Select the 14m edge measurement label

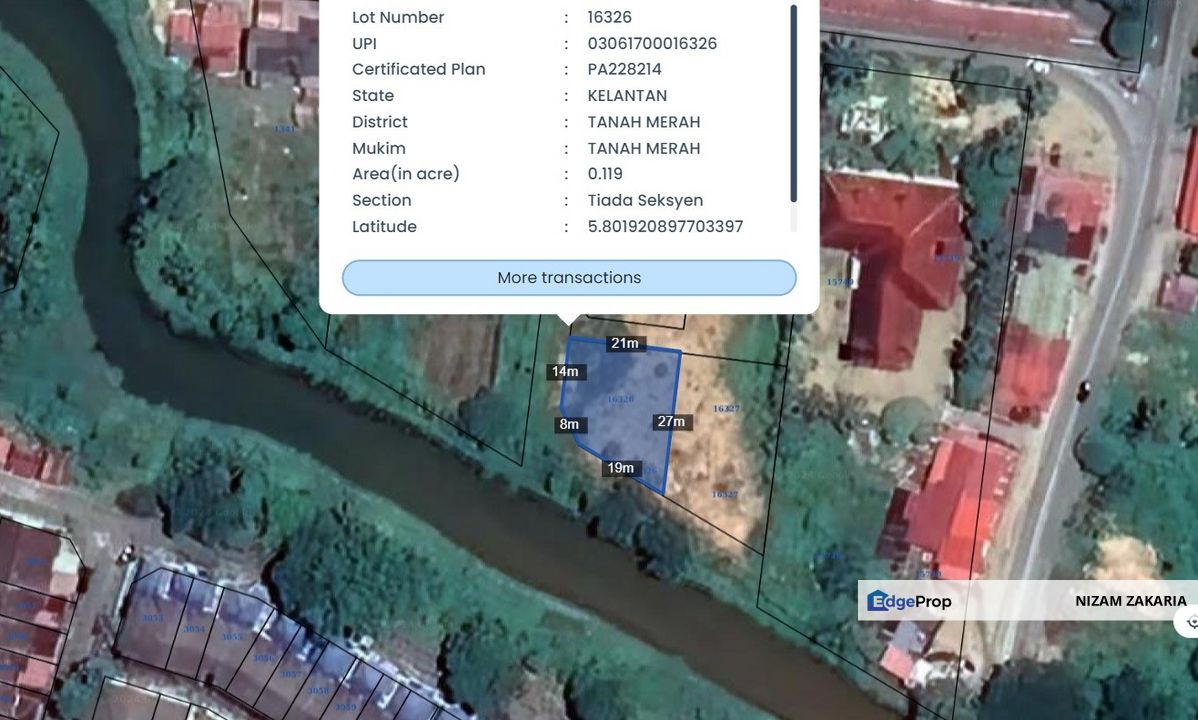pyautogui.click(x=565, y=372)
